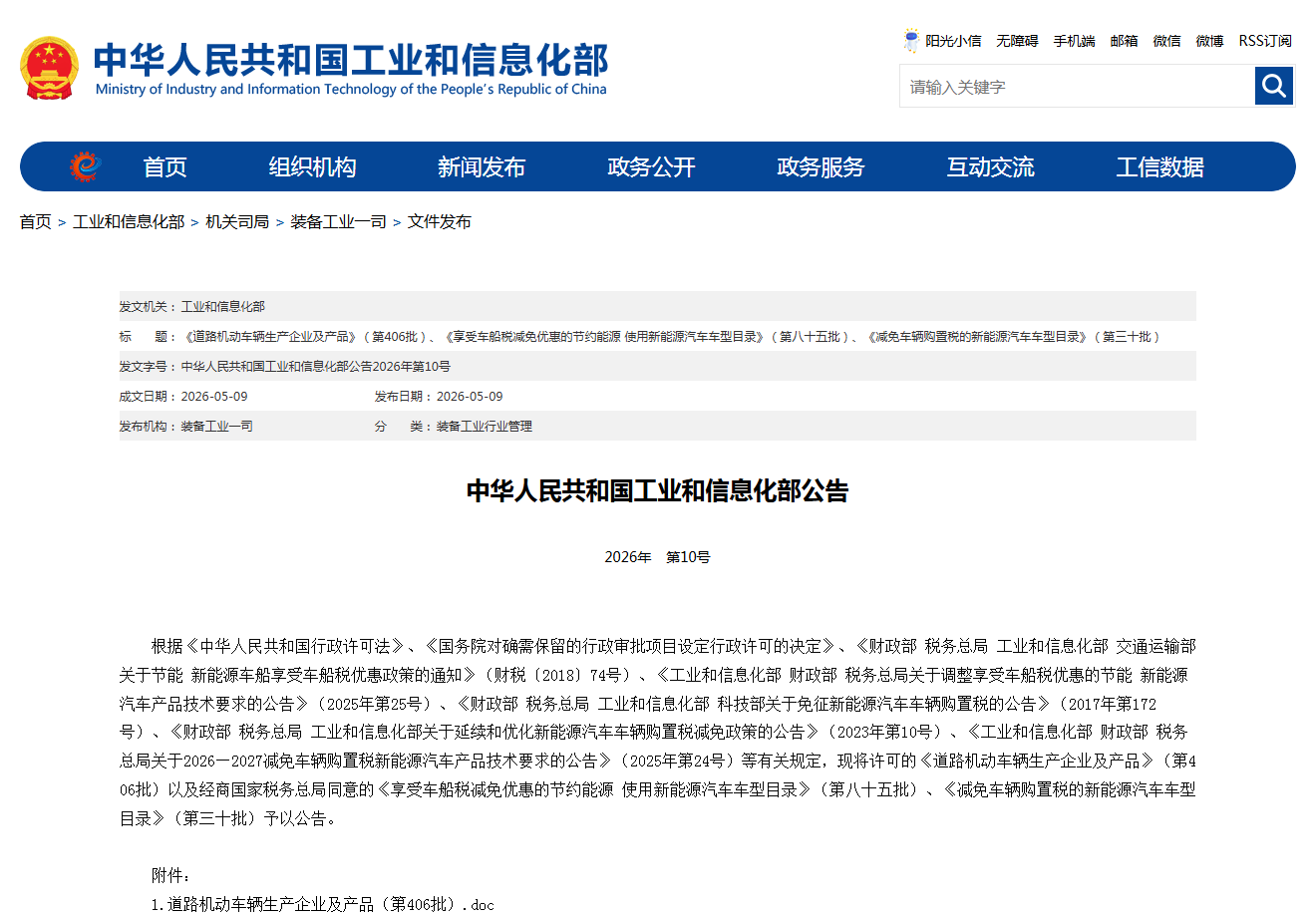
Task: Open attachment 道路机动车辆生产企业及产品（第406批）.doc
Action: click(322, 905)
